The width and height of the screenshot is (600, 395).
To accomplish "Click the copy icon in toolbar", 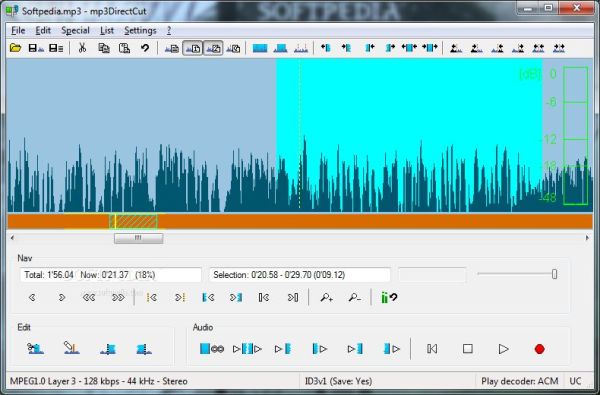I will (104, 48).
